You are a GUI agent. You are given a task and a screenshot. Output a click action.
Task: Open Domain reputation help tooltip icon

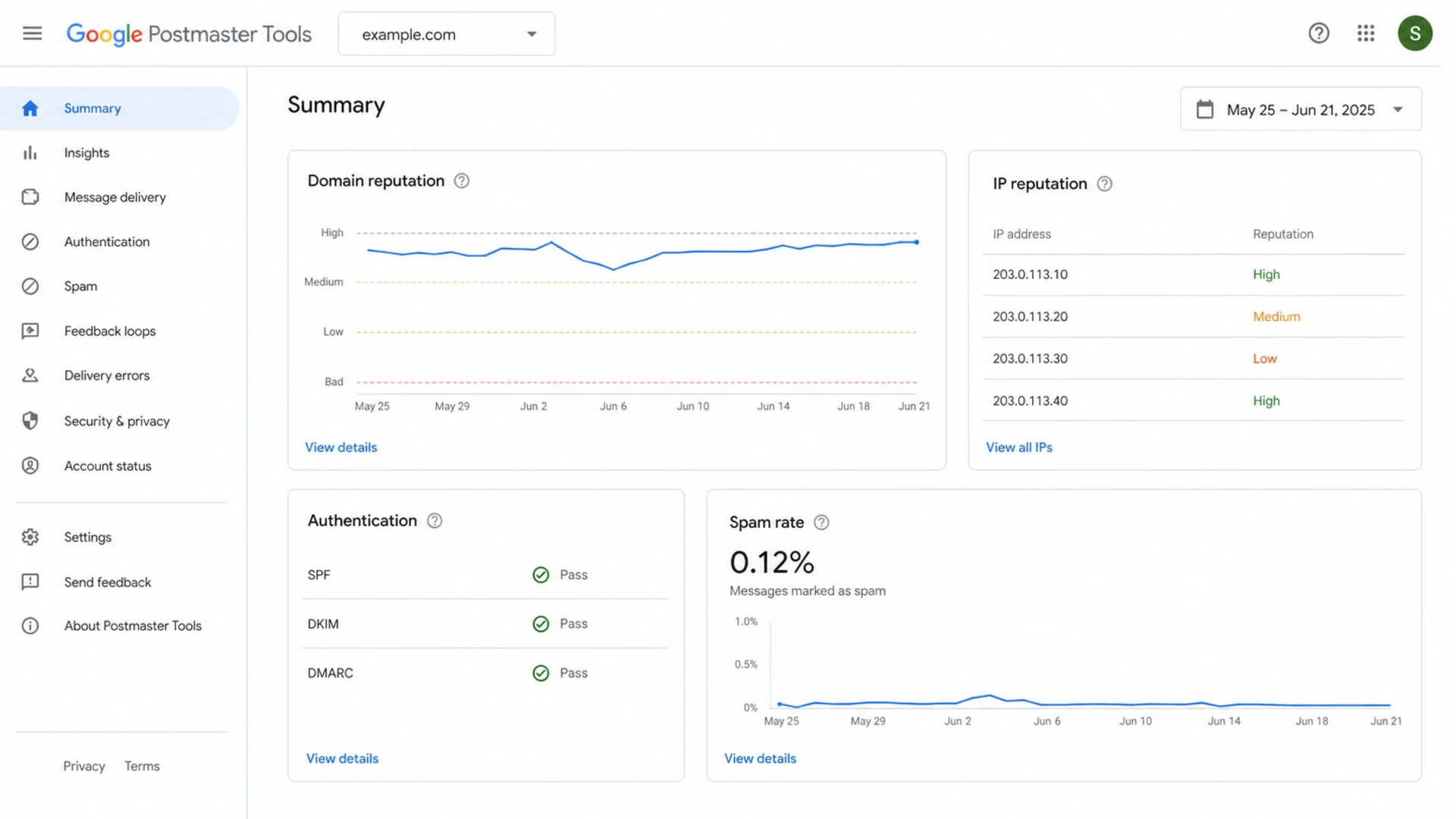click(461, 181)
